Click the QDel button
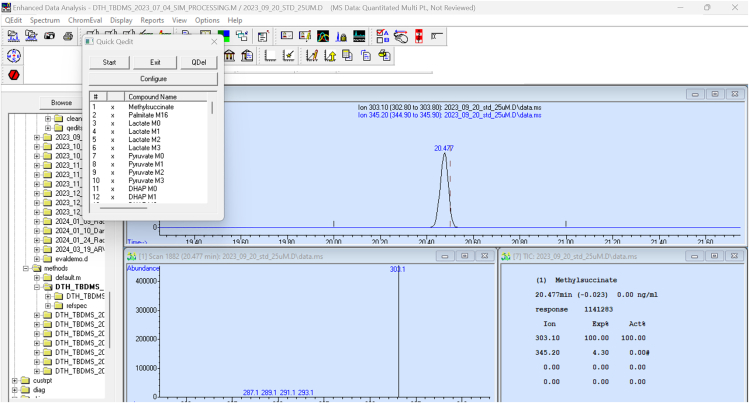 point(199,62)
